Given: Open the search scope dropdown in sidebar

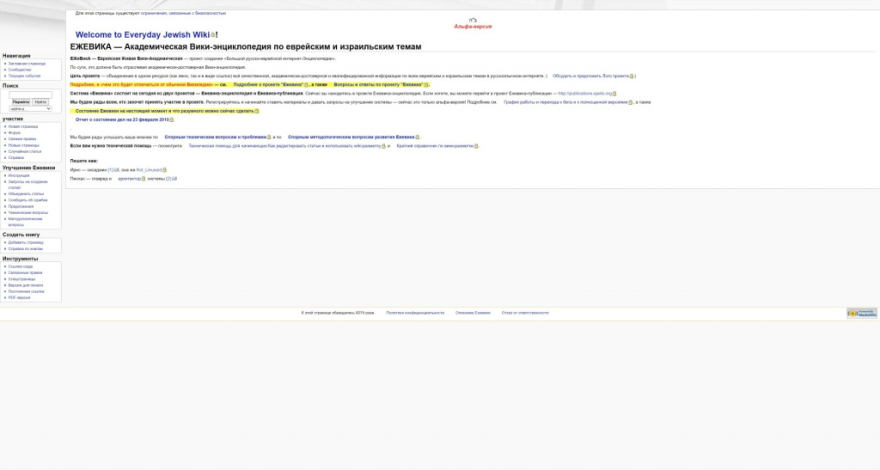Looking at the screenshot, I should pos(31,108).
